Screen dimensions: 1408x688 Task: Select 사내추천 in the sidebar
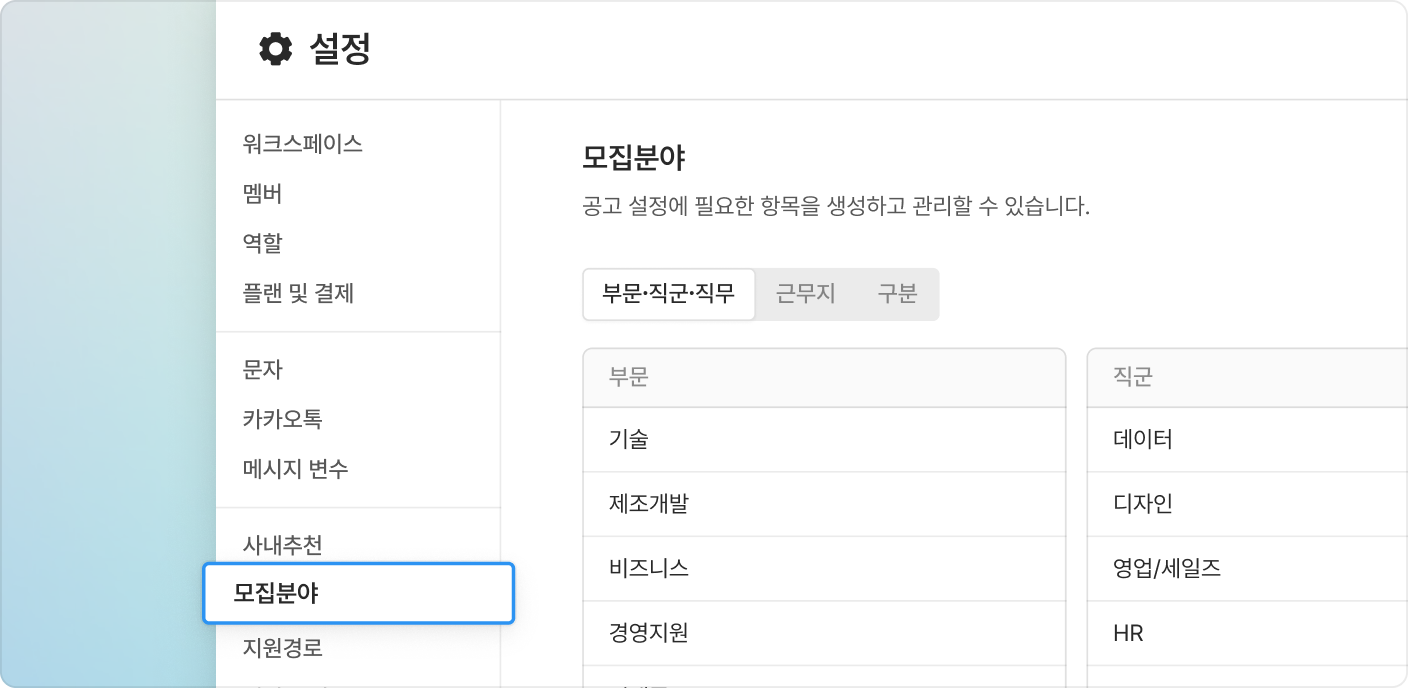[x=282, y=545]
